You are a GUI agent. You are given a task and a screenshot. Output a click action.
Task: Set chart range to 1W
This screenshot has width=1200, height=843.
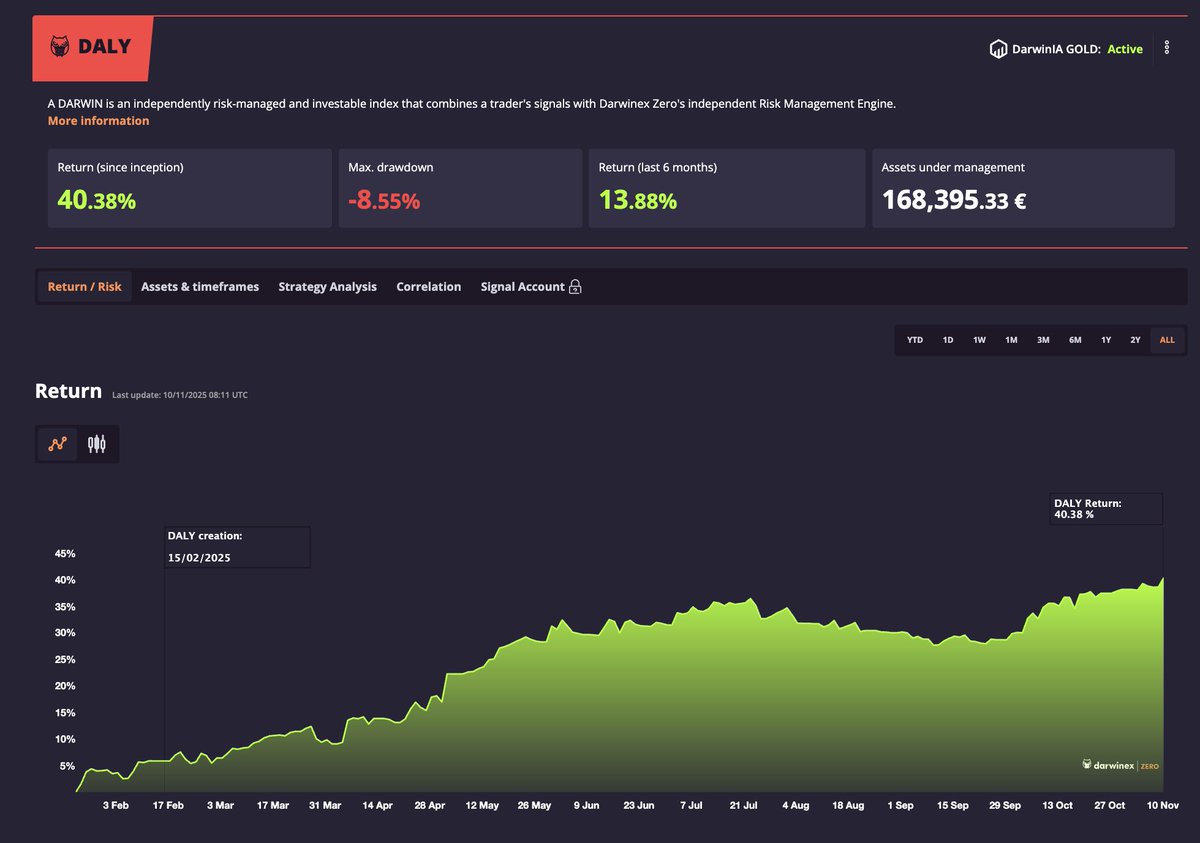pyautogui.click(x=979, y=340)
